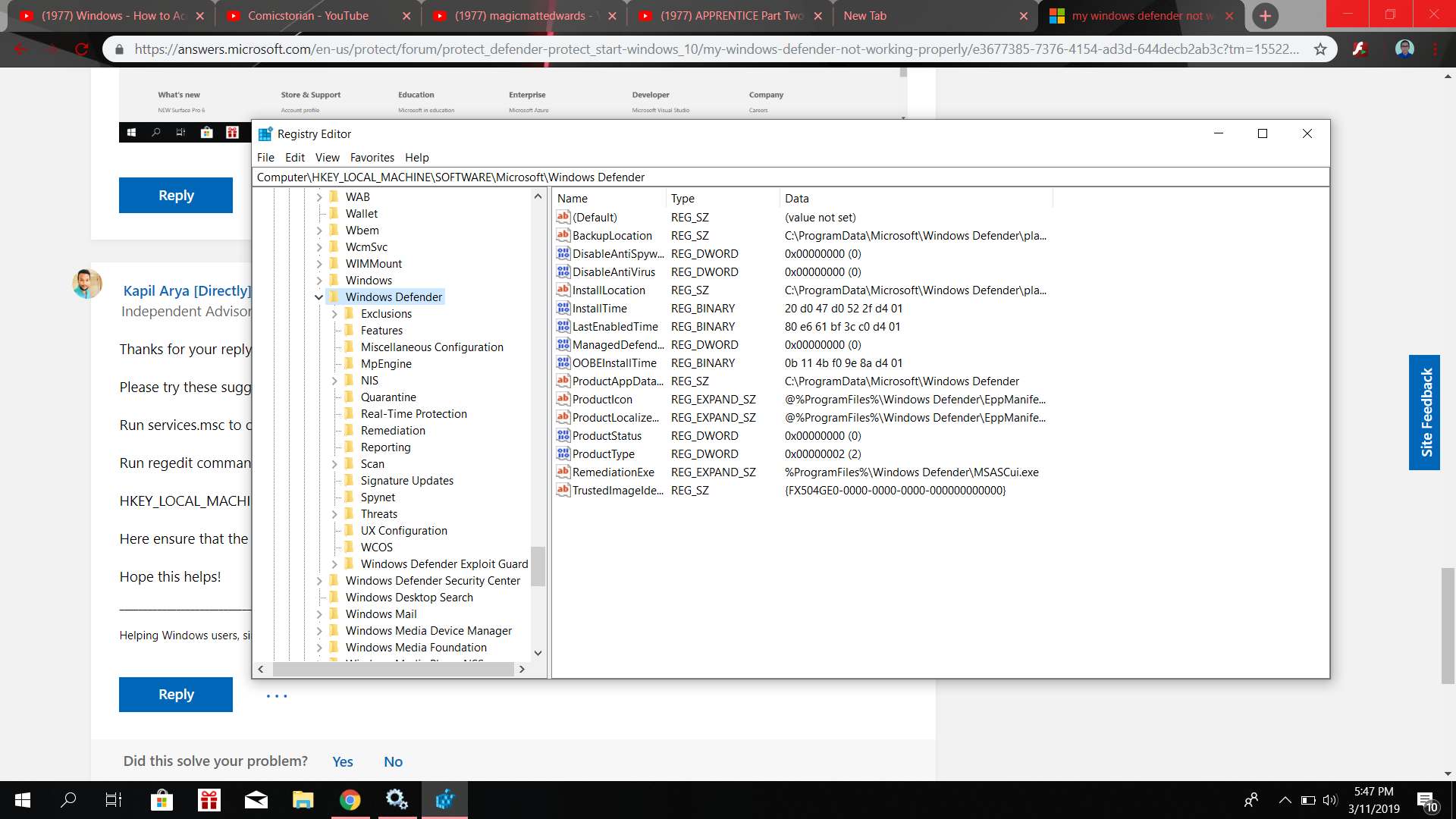This screenshot has width=1456, height=819.
Task: Click the Yes link for problem solved
Action: pos(342,761)
